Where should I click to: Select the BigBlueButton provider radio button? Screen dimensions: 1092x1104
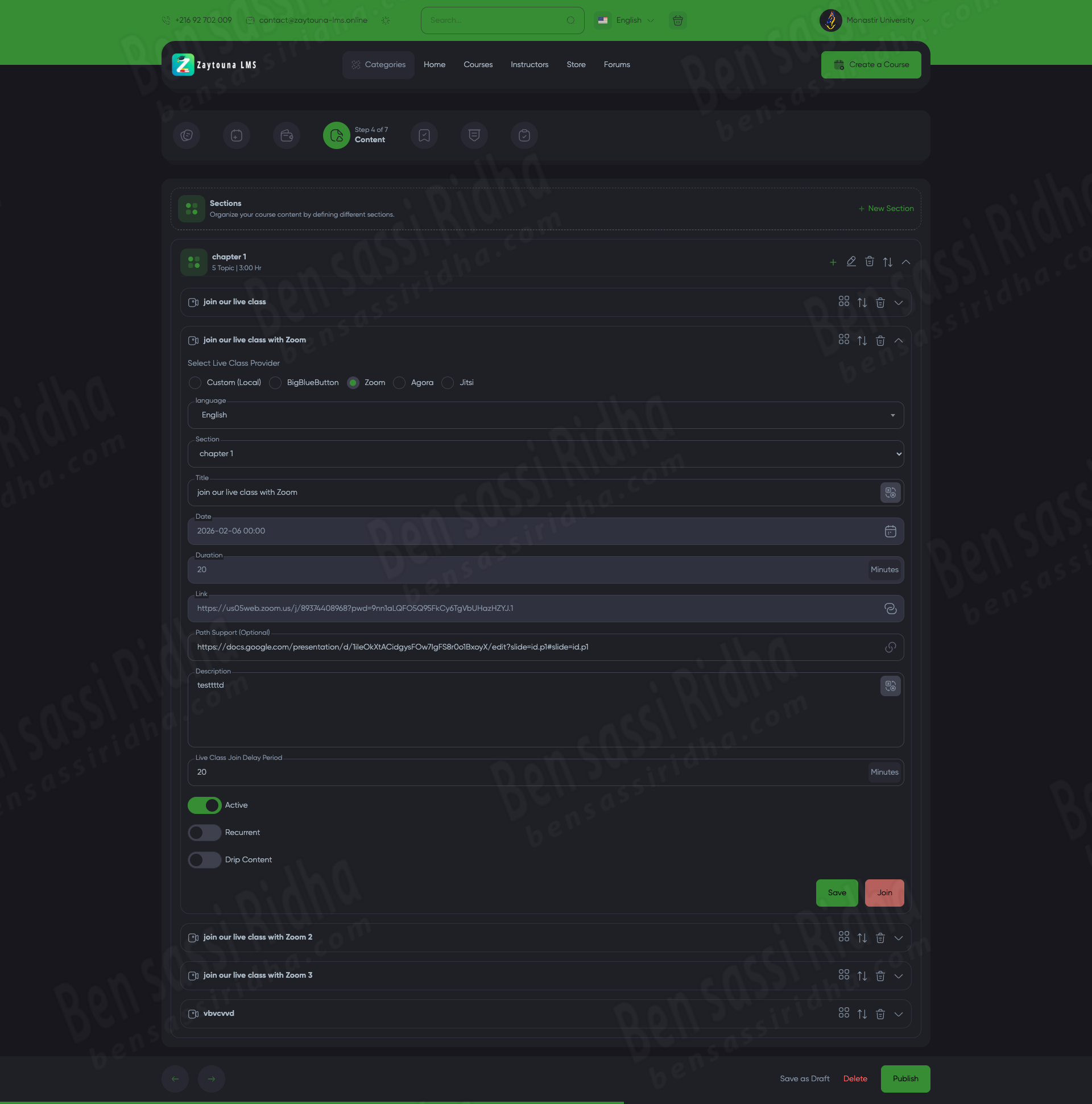pos(275,383)
